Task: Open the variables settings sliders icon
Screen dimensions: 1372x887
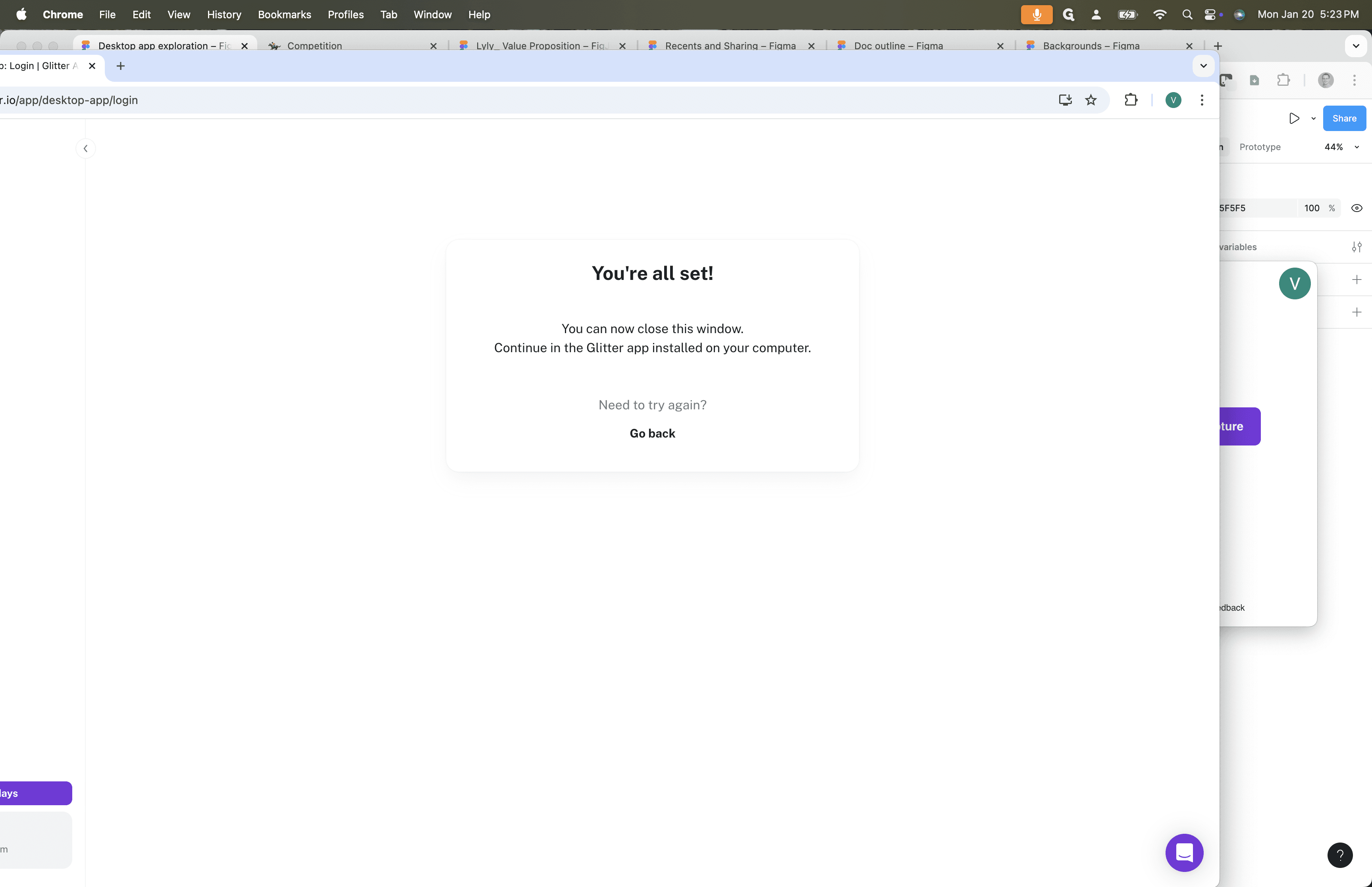Action: tap(1357, 247)
